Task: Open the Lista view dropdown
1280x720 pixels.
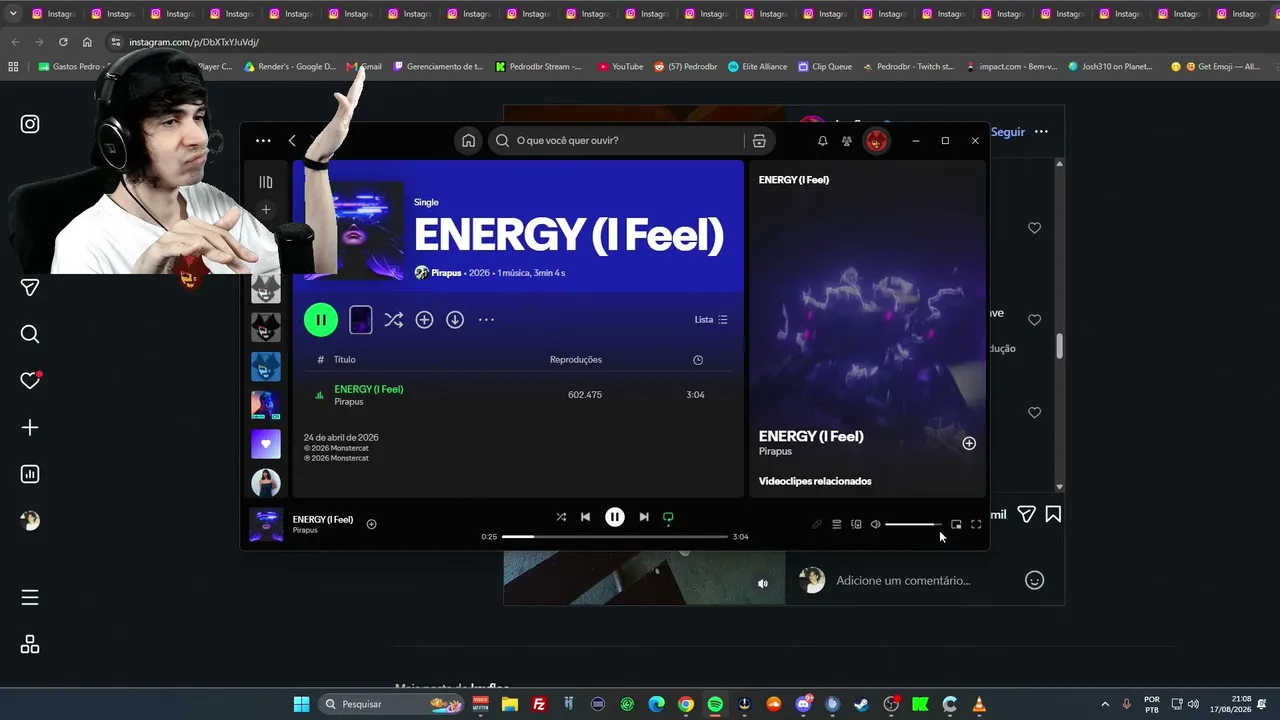Action: click(711, 320)
